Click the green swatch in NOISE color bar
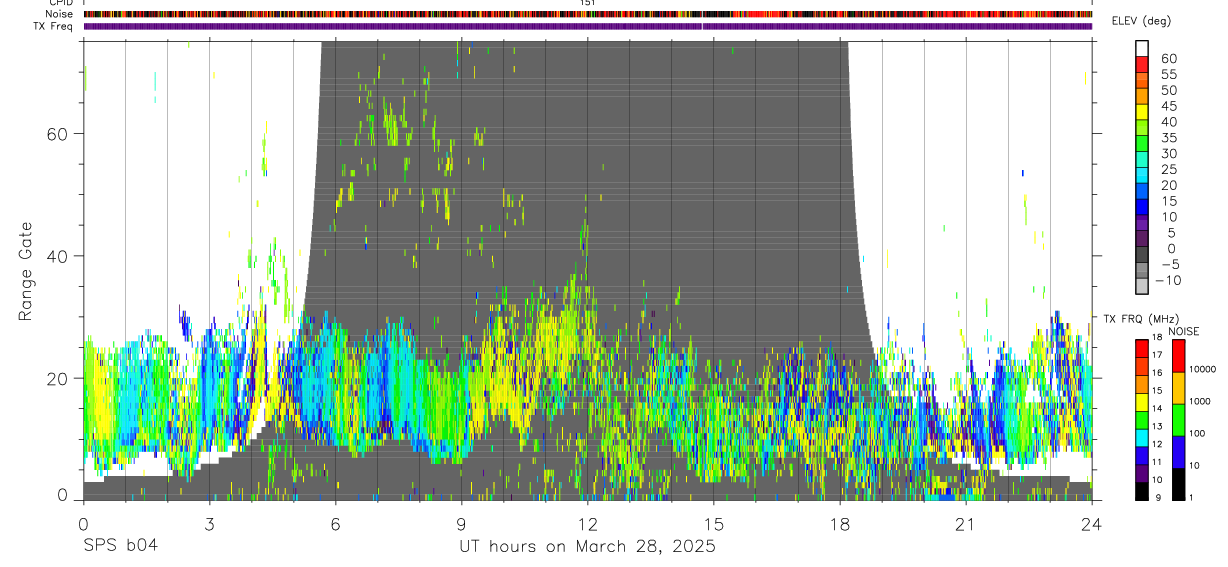The image size is (1228, 567). click(1178, 420)
